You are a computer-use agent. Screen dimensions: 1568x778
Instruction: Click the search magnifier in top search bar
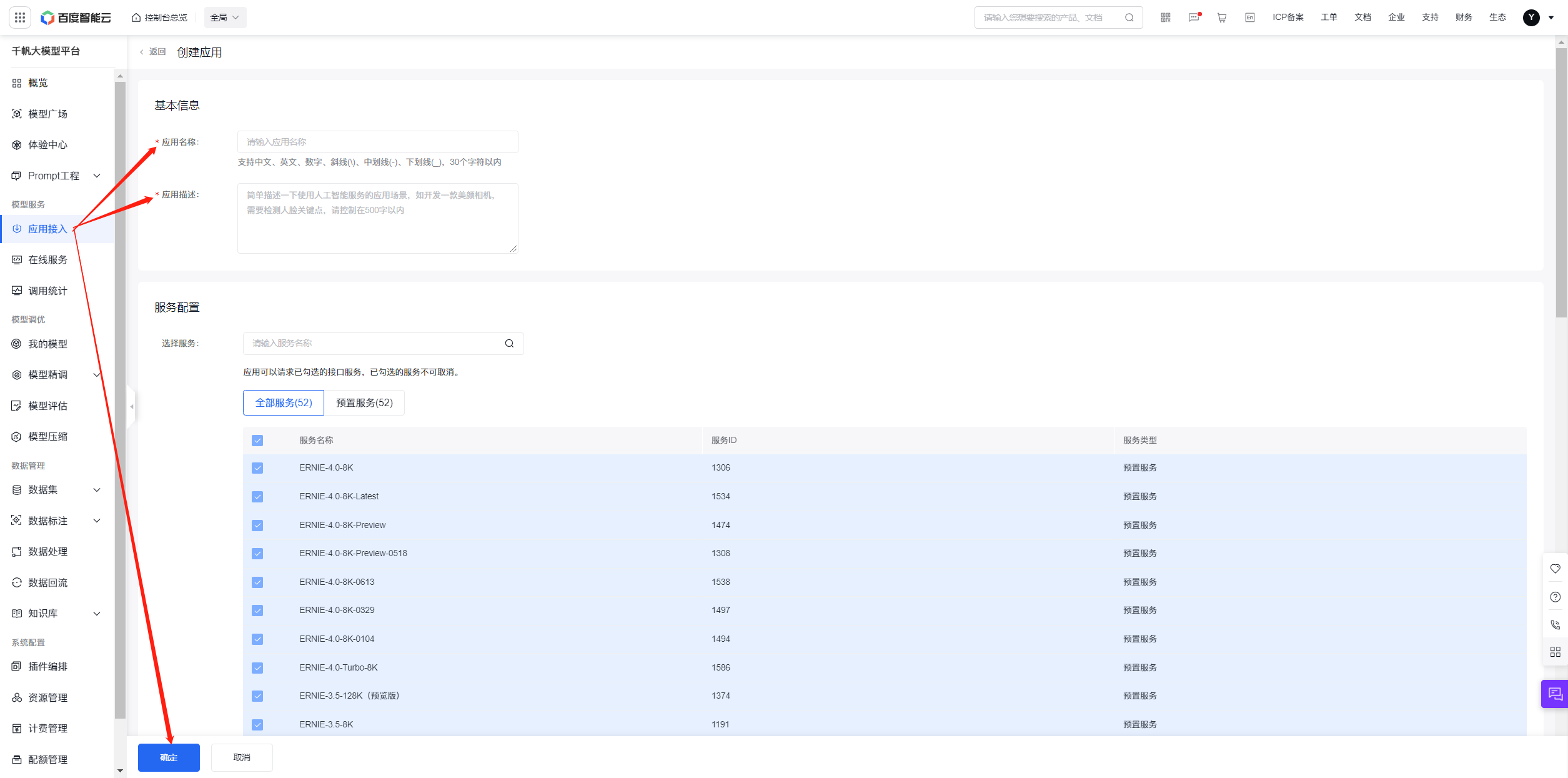pos(1129,17)
